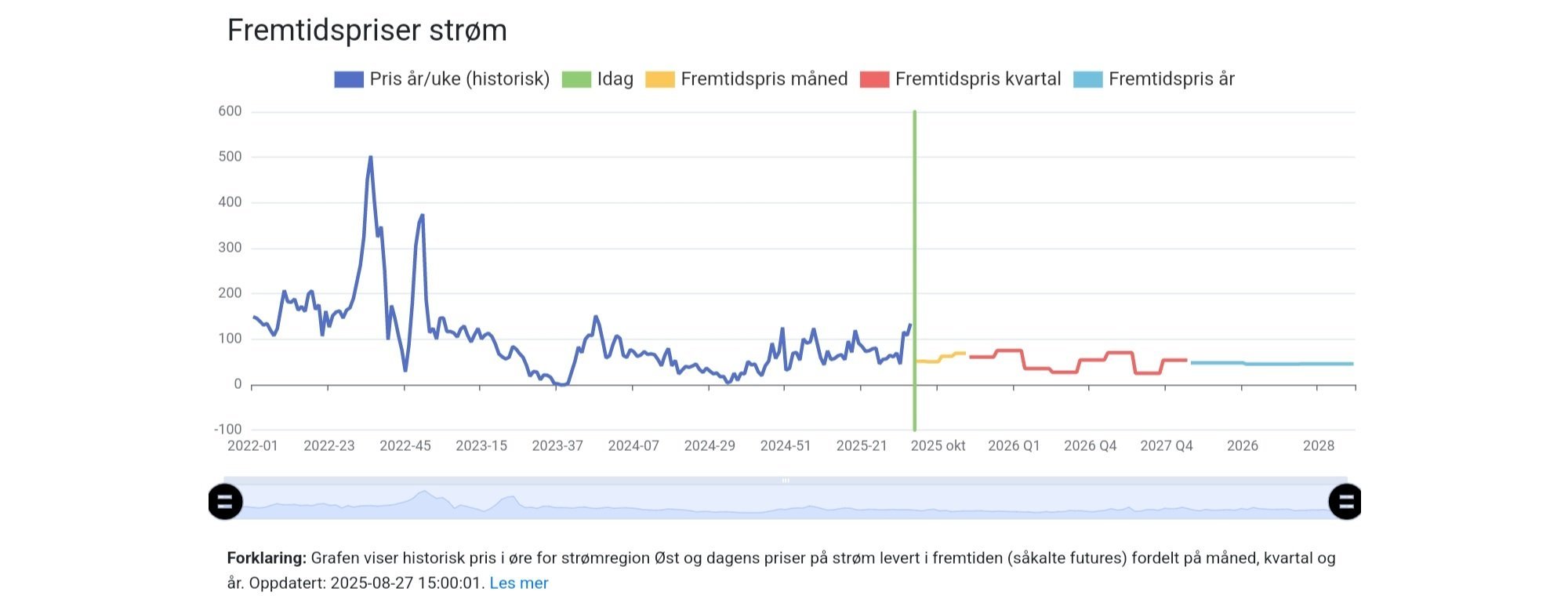
Task: Hide the Fremtidspris kvartal series label
Action: (978, 79)
